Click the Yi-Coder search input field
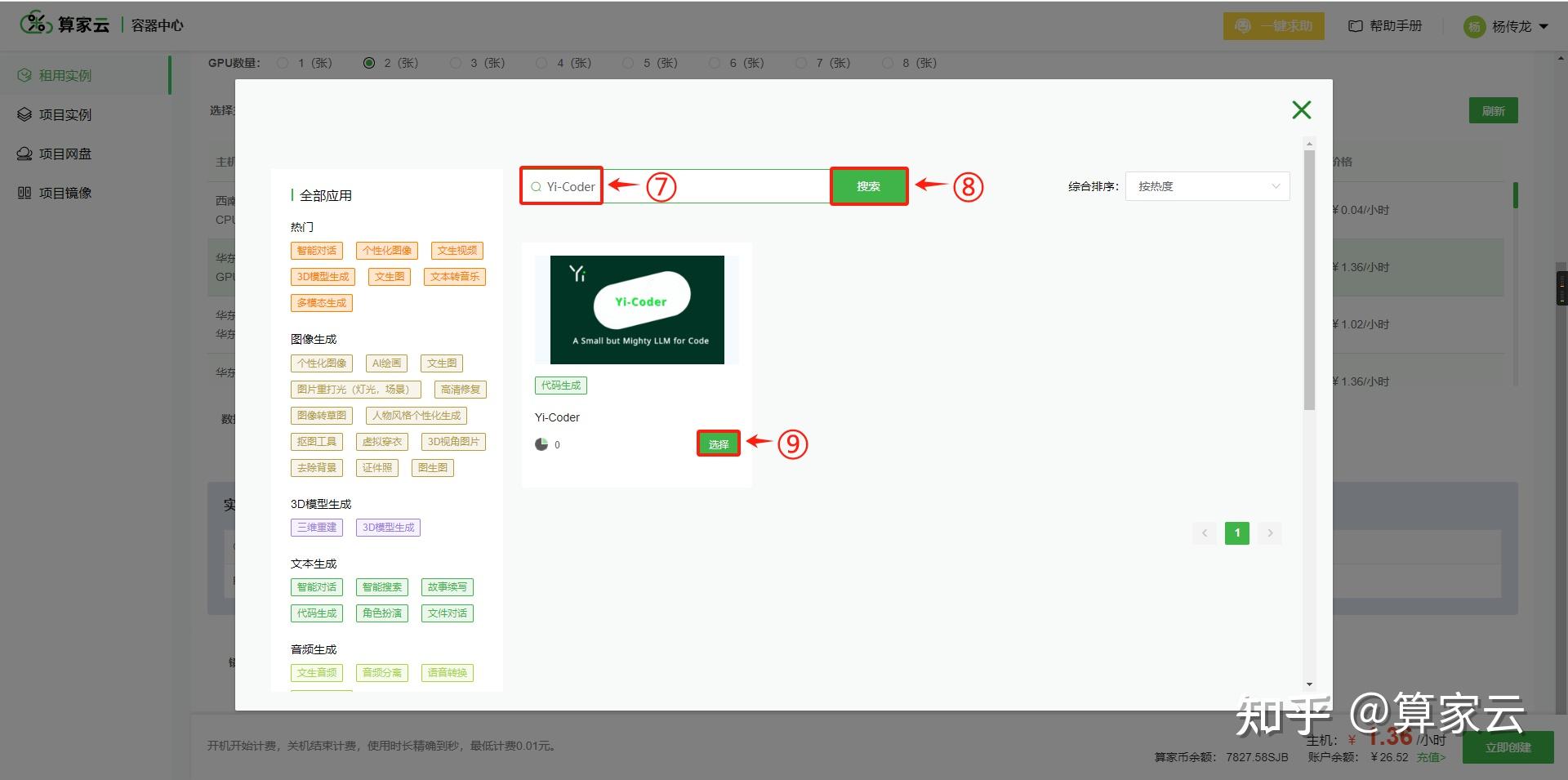1568x780 pixels. pyautogui.click(x=676, y=186)
